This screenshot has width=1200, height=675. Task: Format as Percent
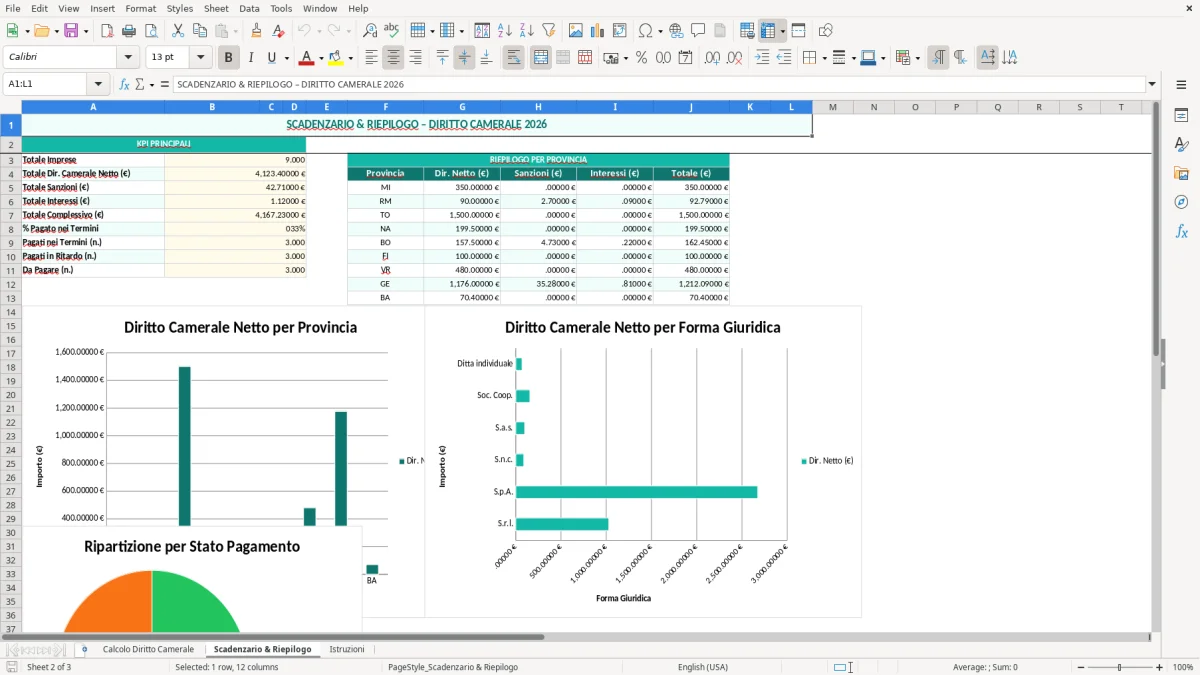click(641, 58)
